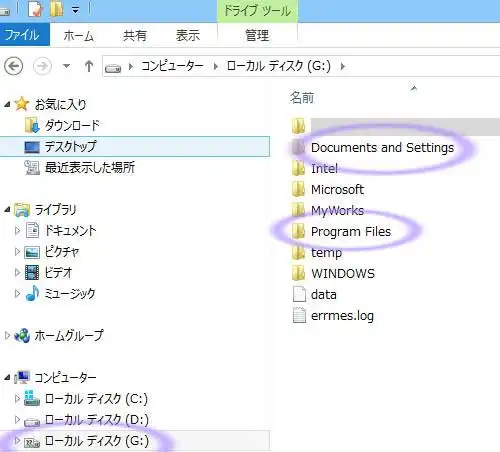Switch to the 表示 ribbon tab
Screen dimensions: 500x452
coord(188,35)
